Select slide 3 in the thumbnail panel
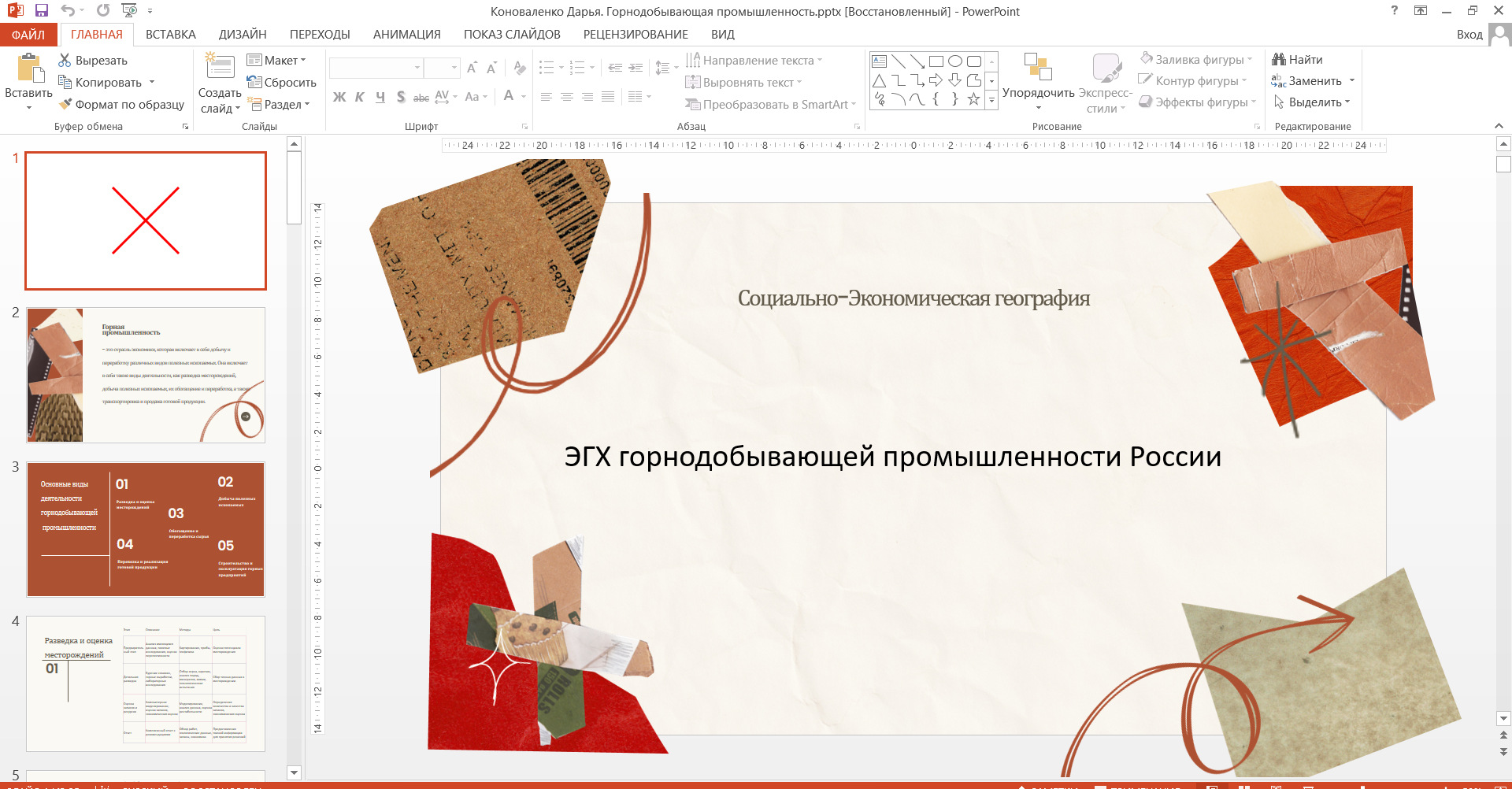1512x789 pixels. pos(146,529)
